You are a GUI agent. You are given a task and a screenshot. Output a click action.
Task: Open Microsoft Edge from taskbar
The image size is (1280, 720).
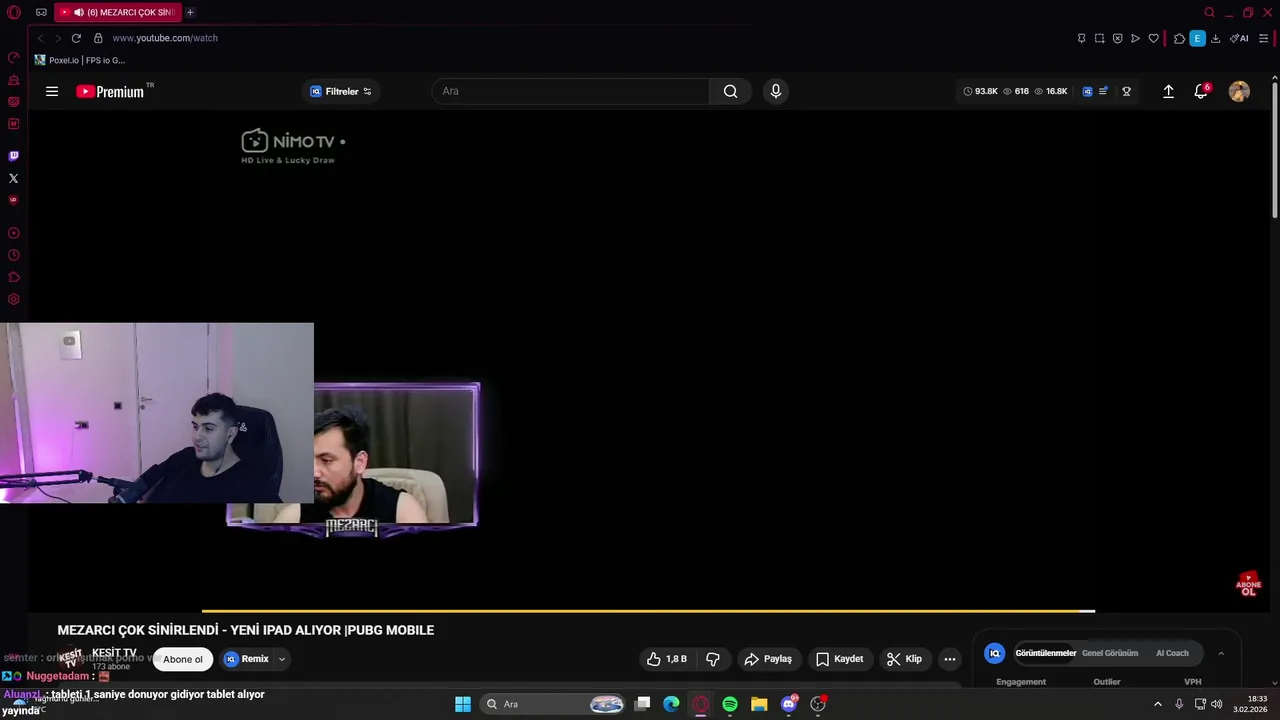click(672, 704)
